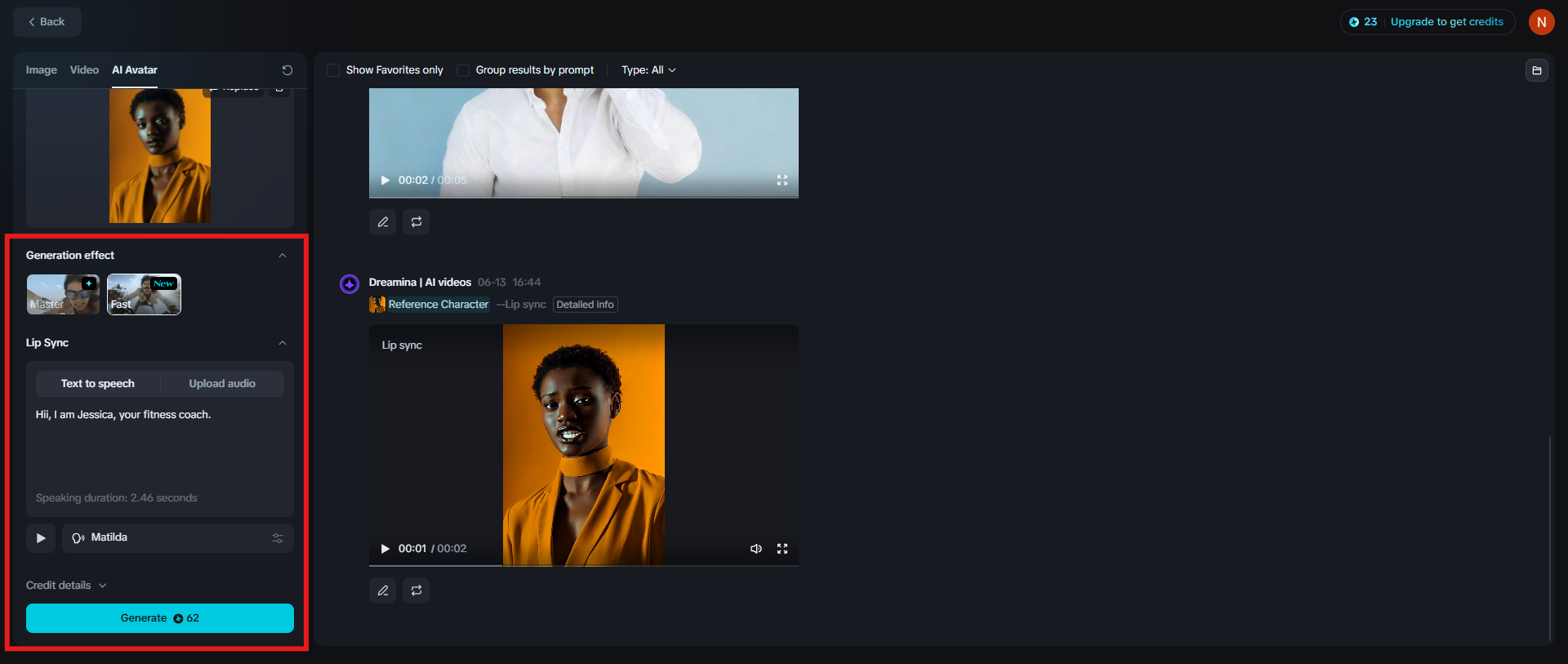The height and width of the screenshot is (664, 1568).
Task: Click the "00:01 / 00:02" time readout
Action: click(432, 549)
